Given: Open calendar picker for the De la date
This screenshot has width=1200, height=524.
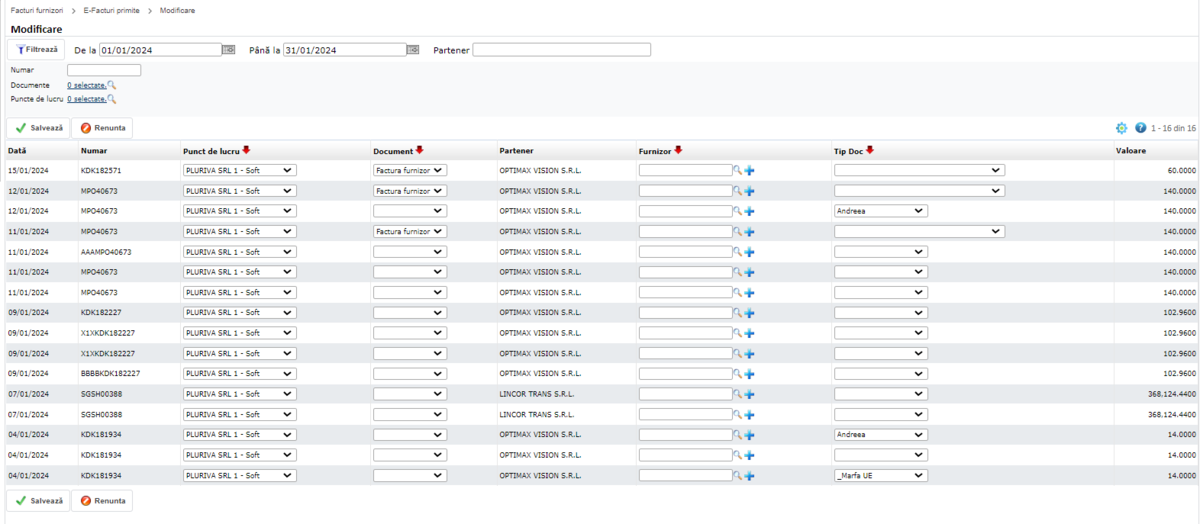Looking at the screenshot, I should pyautogui.click(x=229, y=50).
